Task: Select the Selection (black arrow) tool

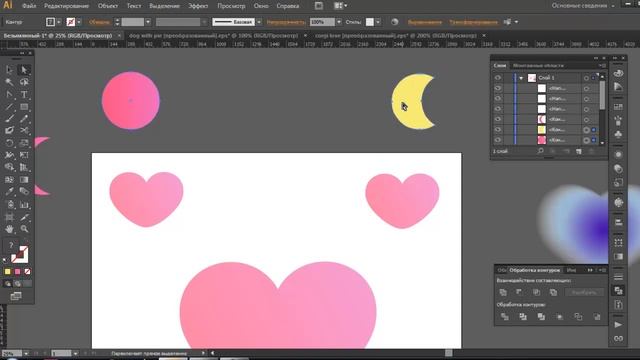Action: 9,70
